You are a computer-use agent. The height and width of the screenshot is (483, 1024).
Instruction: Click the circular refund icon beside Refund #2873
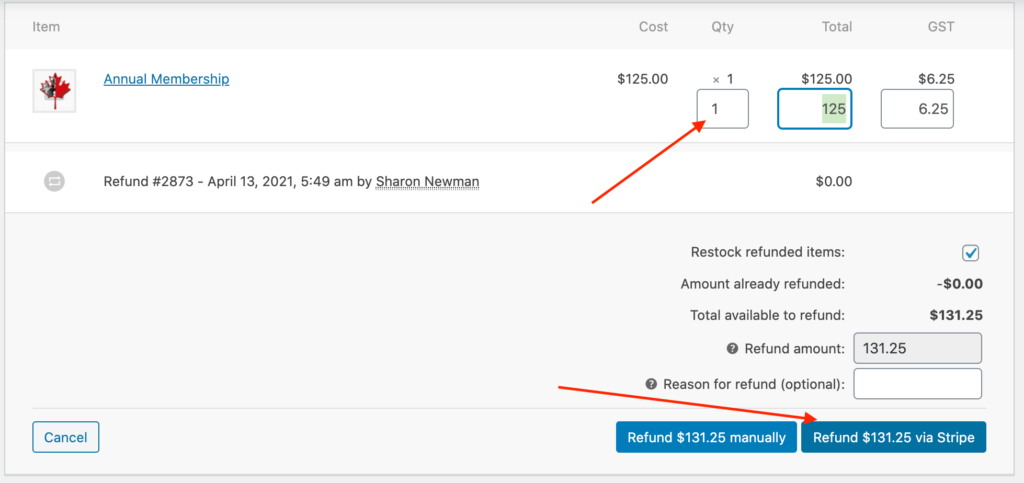pyautogui.click(x=55, y=181)
